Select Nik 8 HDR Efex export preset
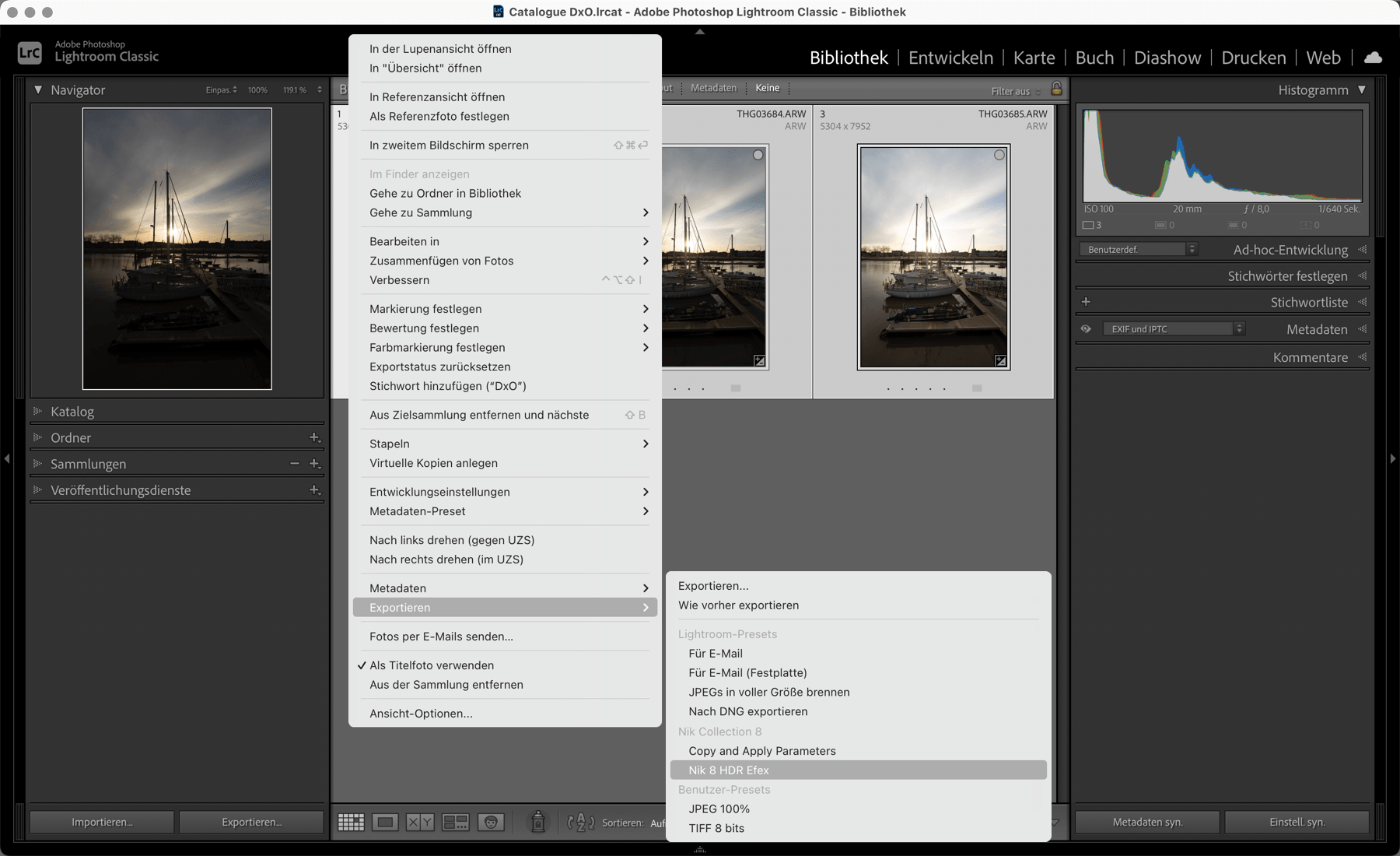 858,770
